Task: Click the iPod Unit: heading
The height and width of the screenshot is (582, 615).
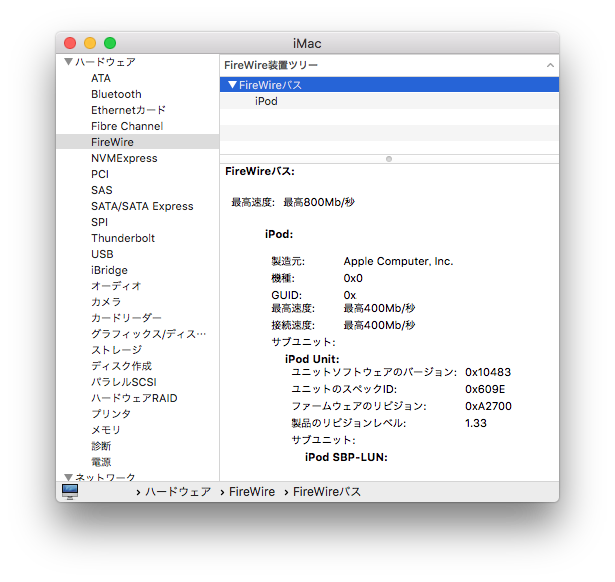Action: pos(312,359)
